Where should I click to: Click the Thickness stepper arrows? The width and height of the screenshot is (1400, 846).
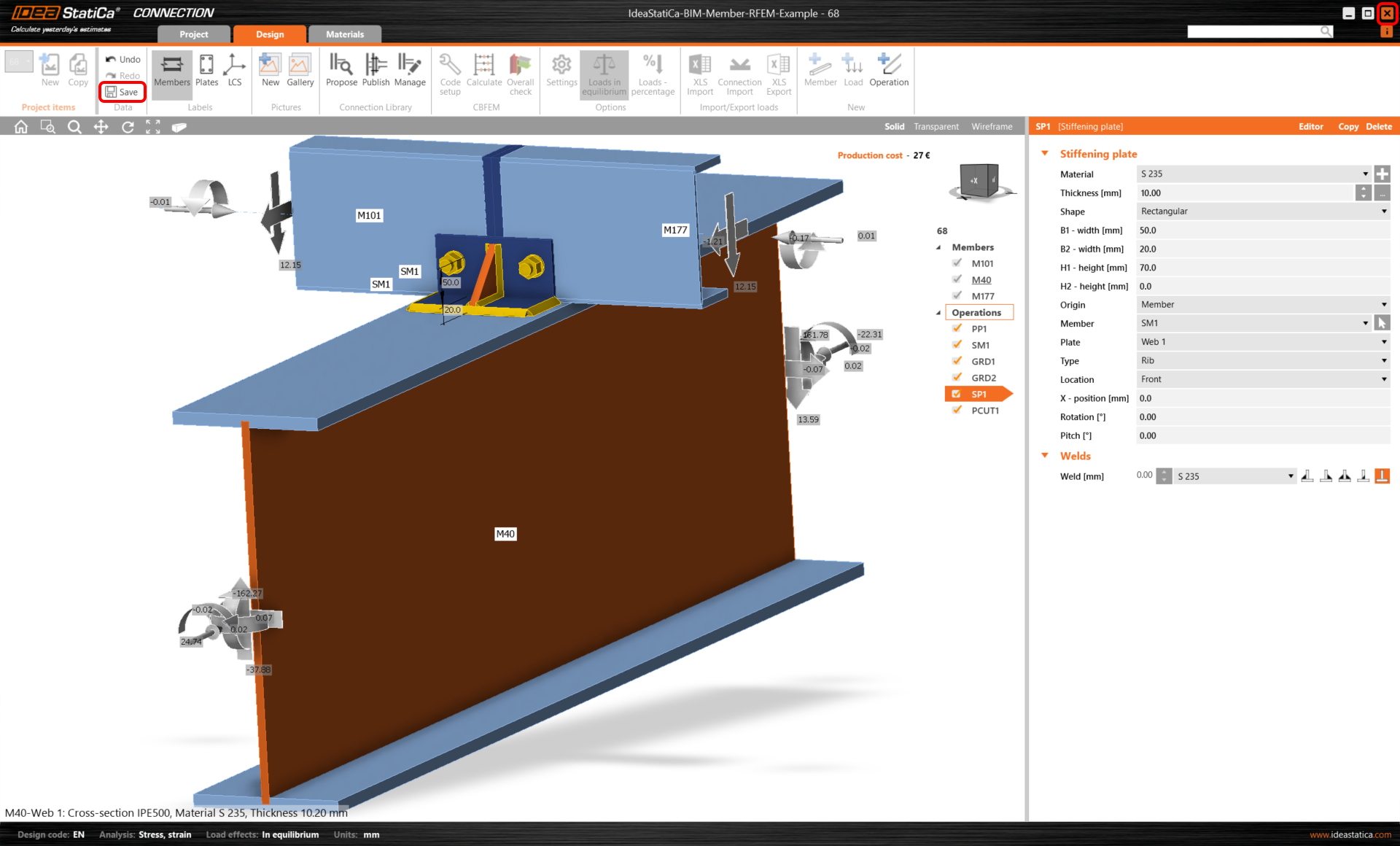[1363, 193]
